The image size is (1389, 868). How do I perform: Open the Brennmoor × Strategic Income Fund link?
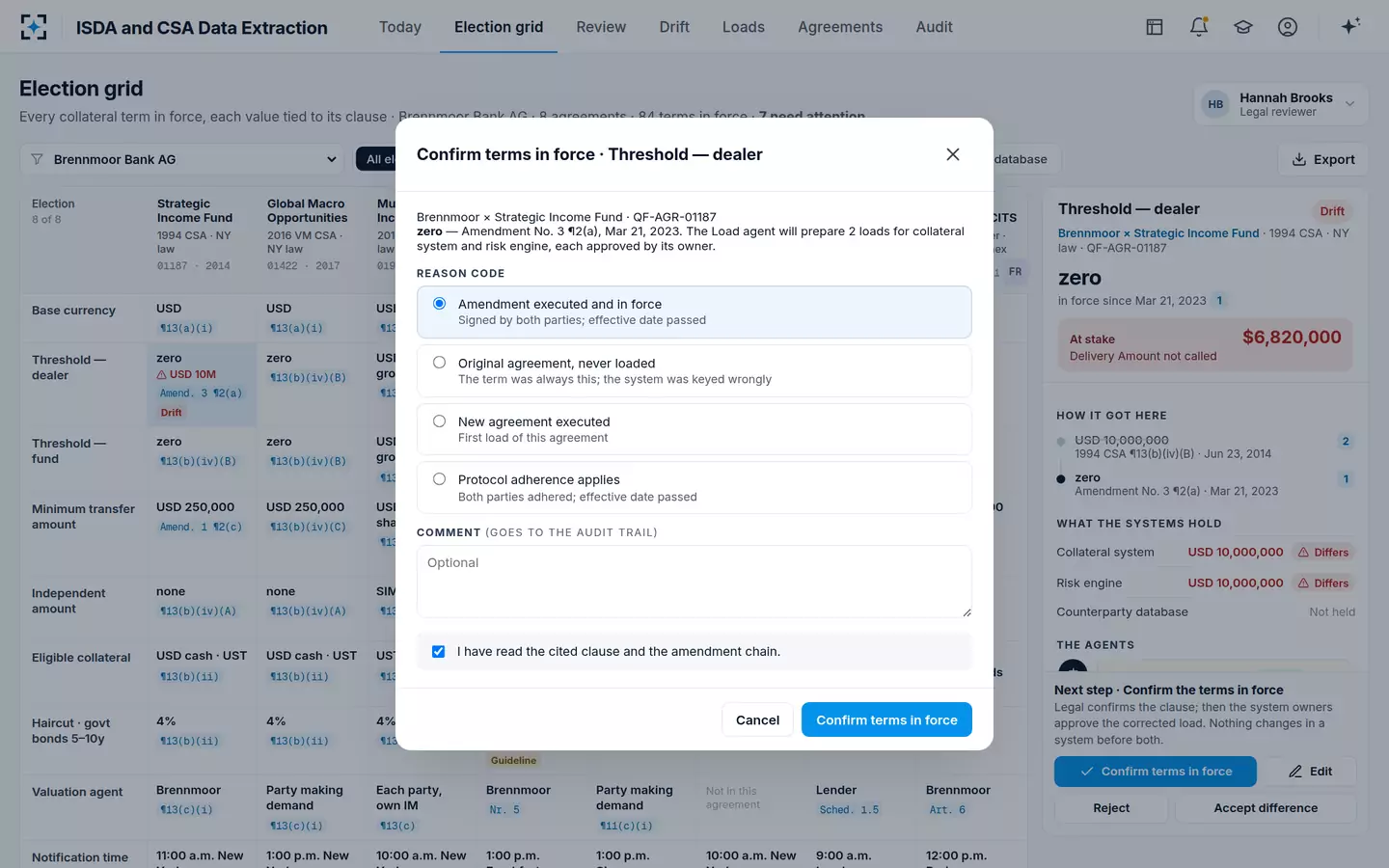tap(1158, 233)
